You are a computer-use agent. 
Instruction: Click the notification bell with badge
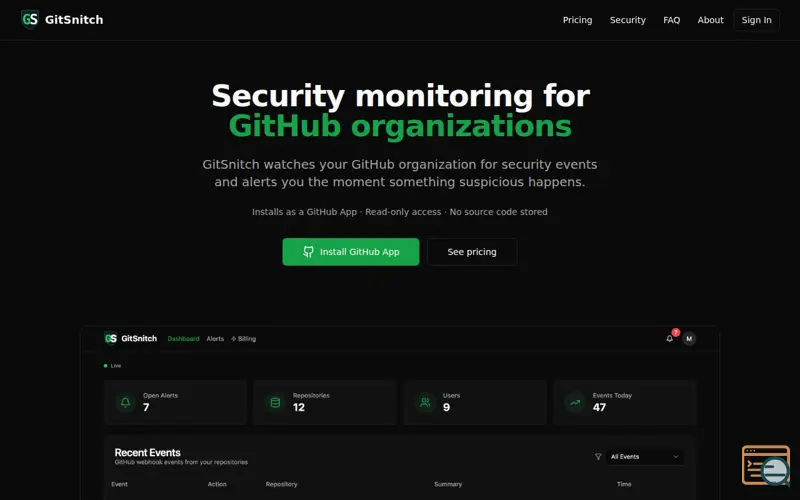coord(670,338)
